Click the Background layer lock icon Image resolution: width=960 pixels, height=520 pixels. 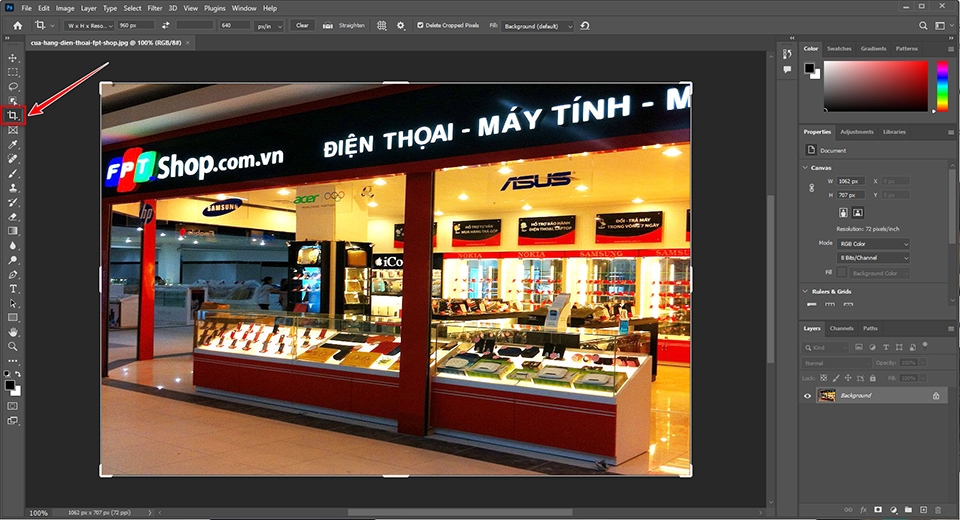(x=936, y=396)
